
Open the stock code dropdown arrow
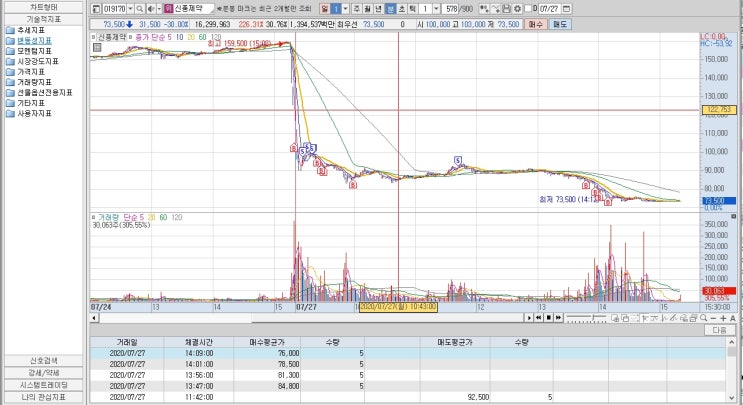click(x=130, y=9)
